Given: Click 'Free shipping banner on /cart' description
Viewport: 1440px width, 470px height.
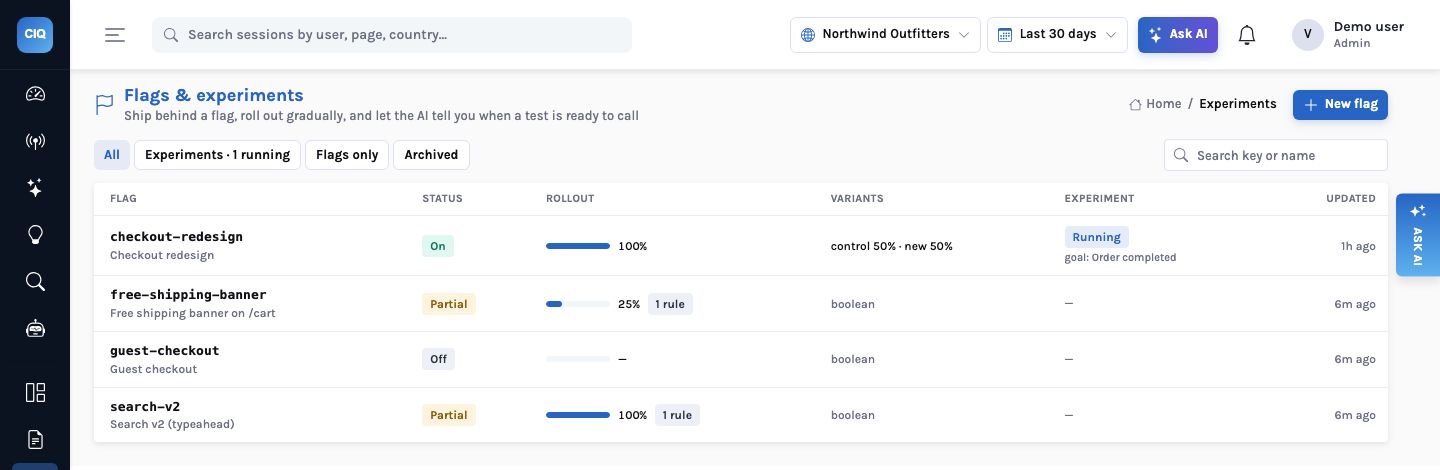Looking at the screenshot, I should [193, 313].
